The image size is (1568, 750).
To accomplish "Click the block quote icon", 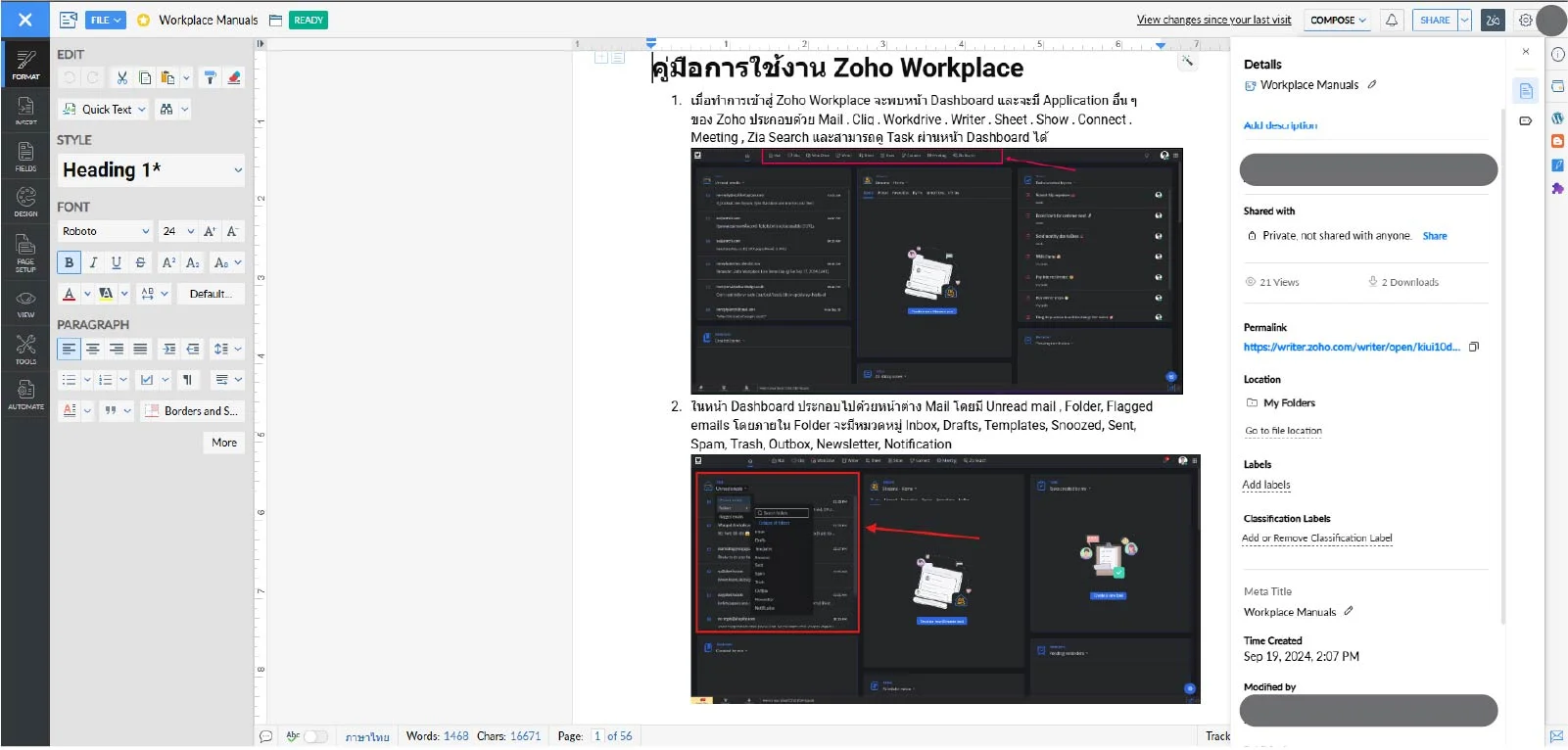I will (x=111, y=411).
